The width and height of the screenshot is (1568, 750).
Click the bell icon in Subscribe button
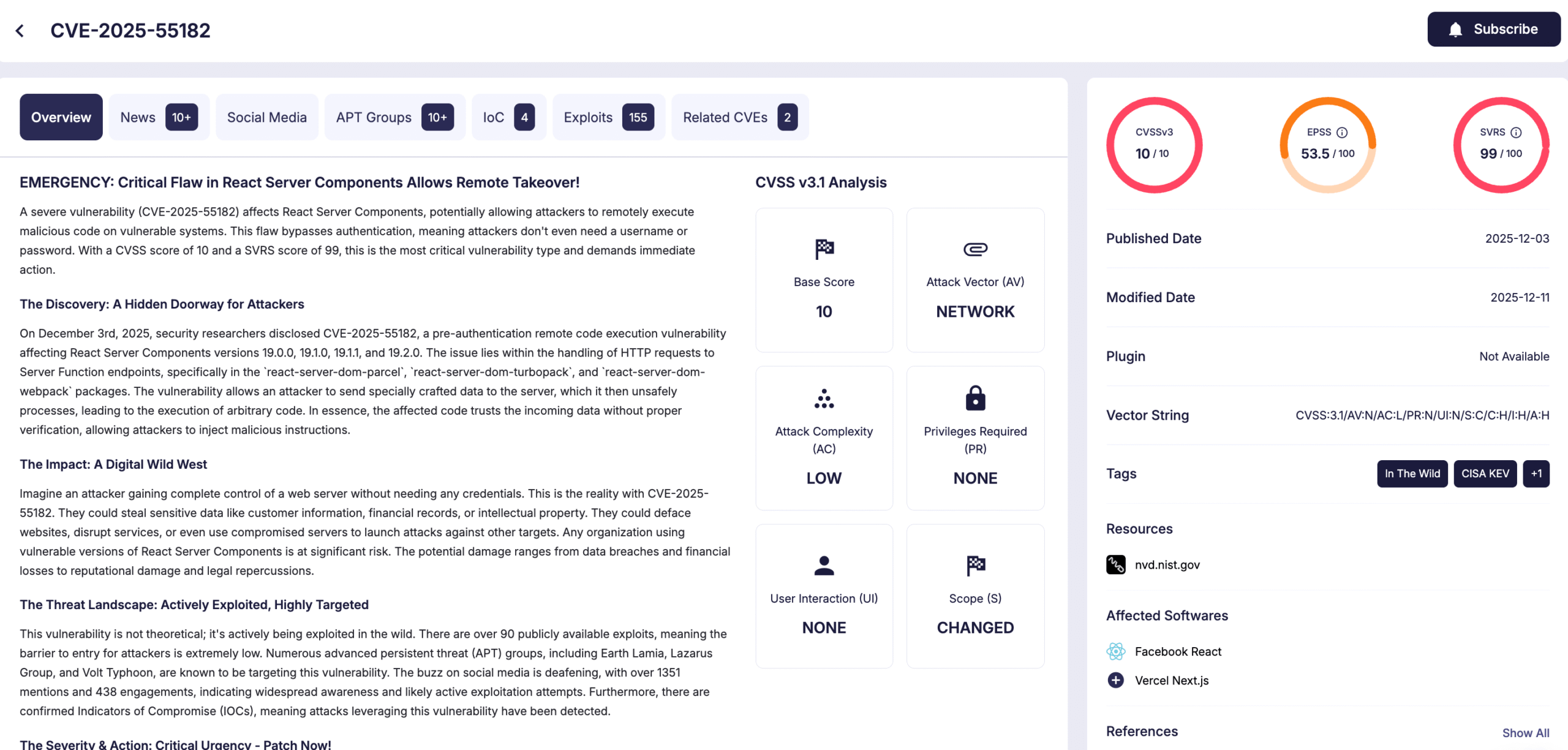coord(1455,29)
